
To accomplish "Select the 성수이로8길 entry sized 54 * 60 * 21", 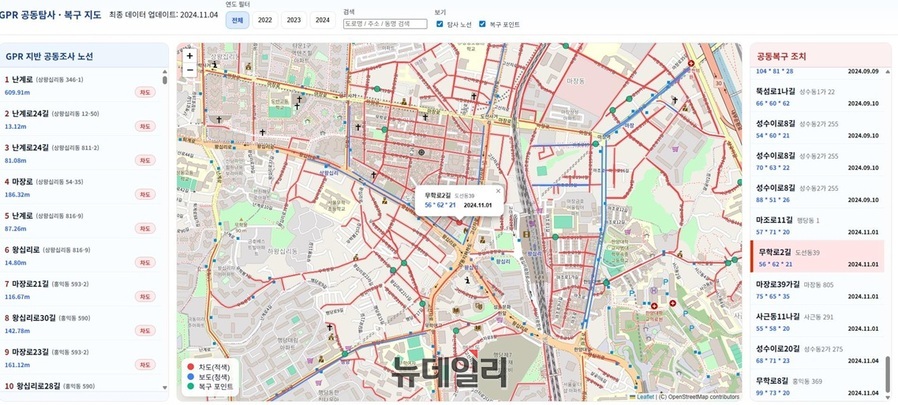I will click(818, 129).
